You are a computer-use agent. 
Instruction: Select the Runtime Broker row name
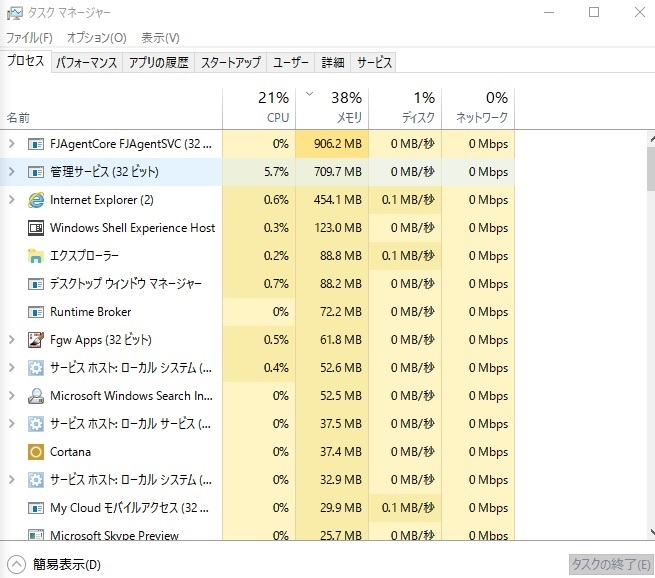pos(91,312)
